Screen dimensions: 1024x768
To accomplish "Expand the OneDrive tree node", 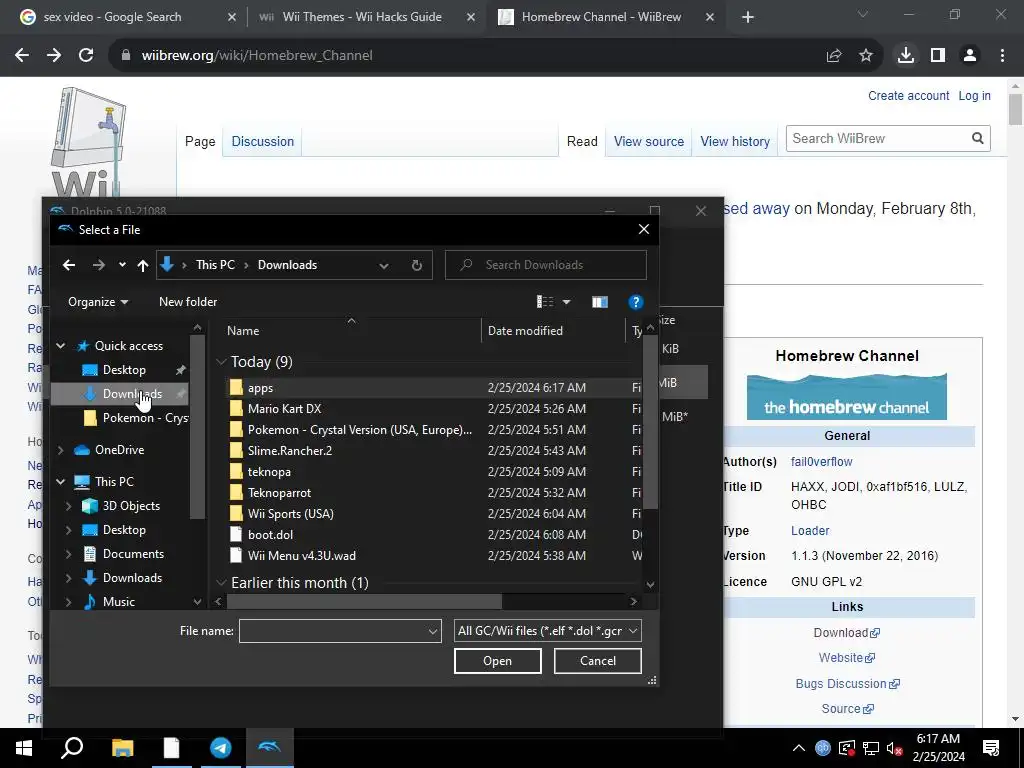I will click(x=61, y=450).
